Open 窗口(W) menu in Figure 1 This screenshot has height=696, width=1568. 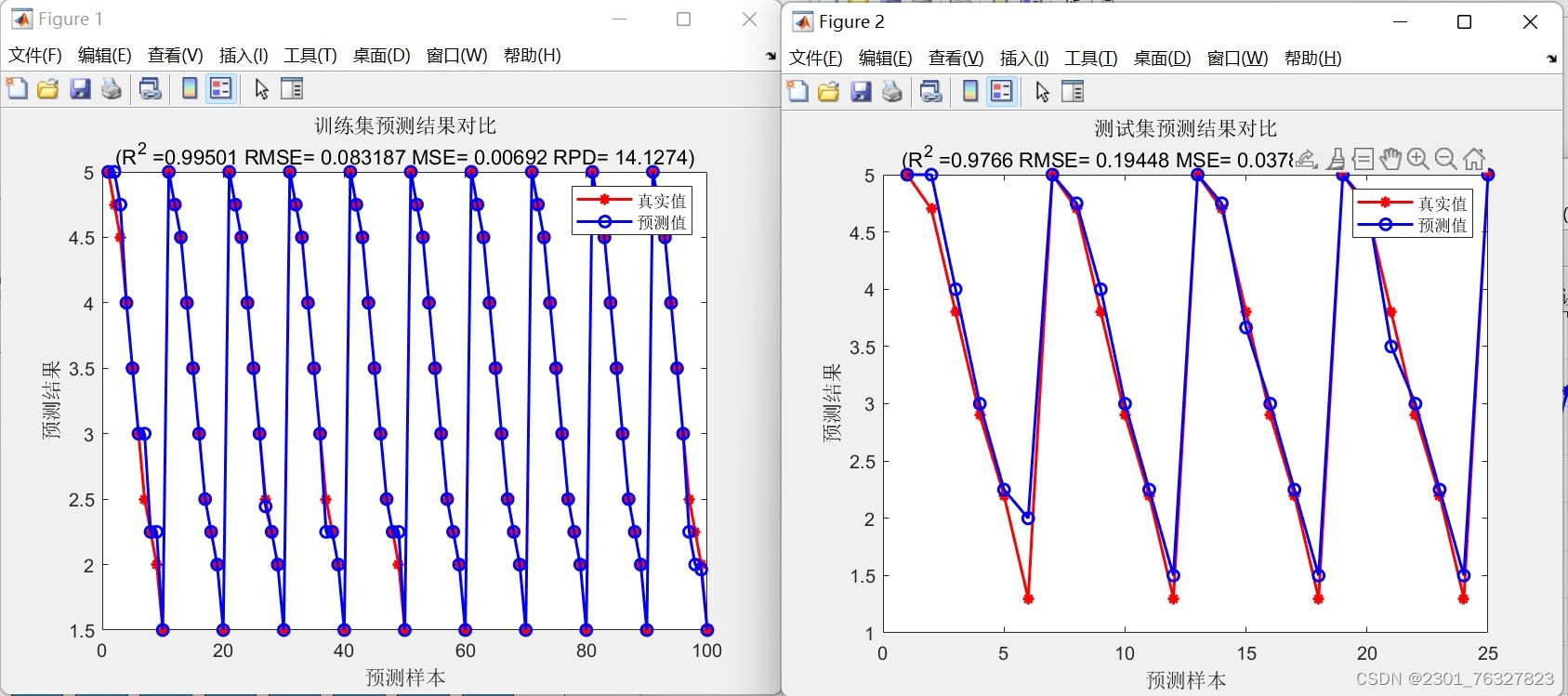pyautogui.click(x=457, y=56)
